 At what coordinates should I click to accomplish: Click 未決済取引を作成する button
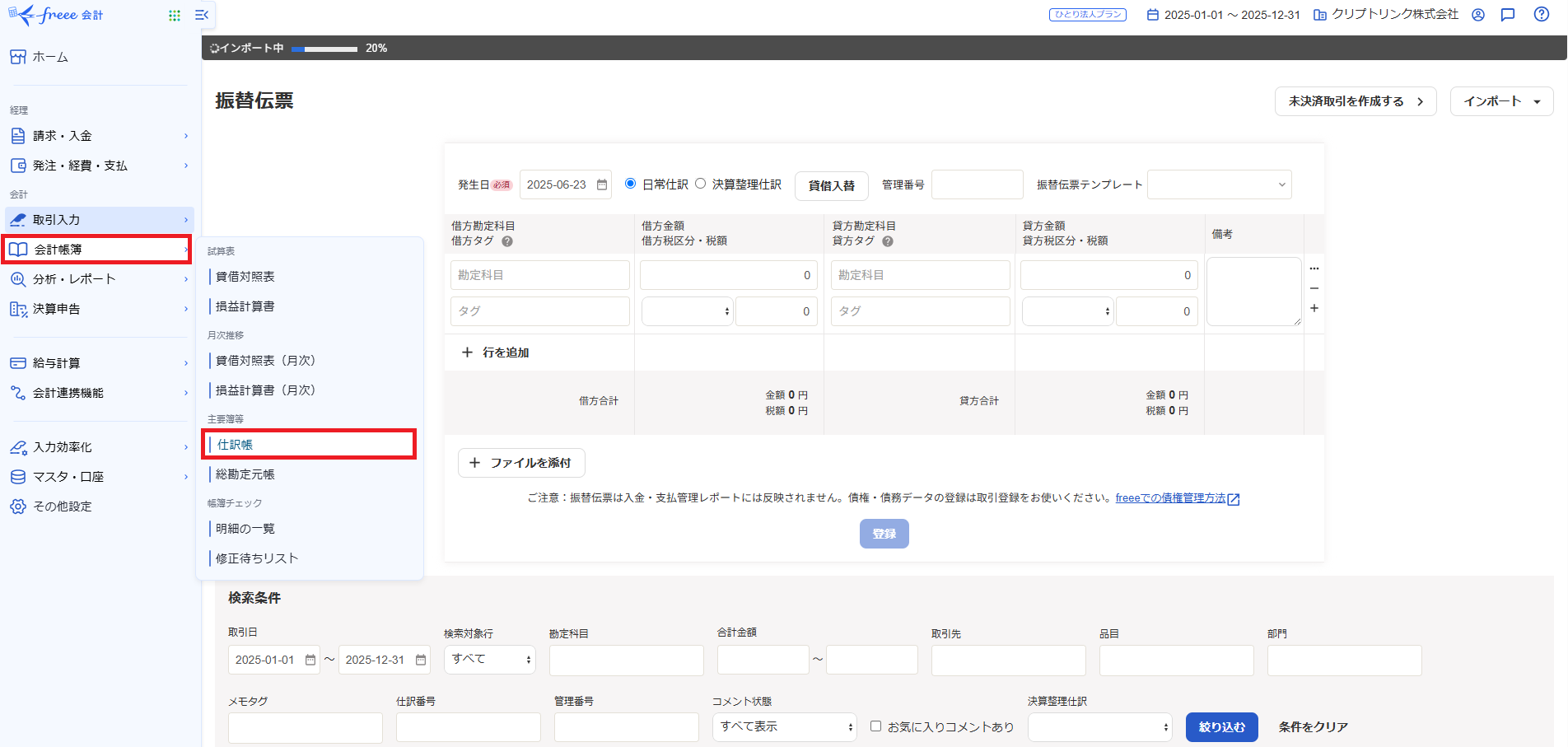click(x=1356, y=101)
